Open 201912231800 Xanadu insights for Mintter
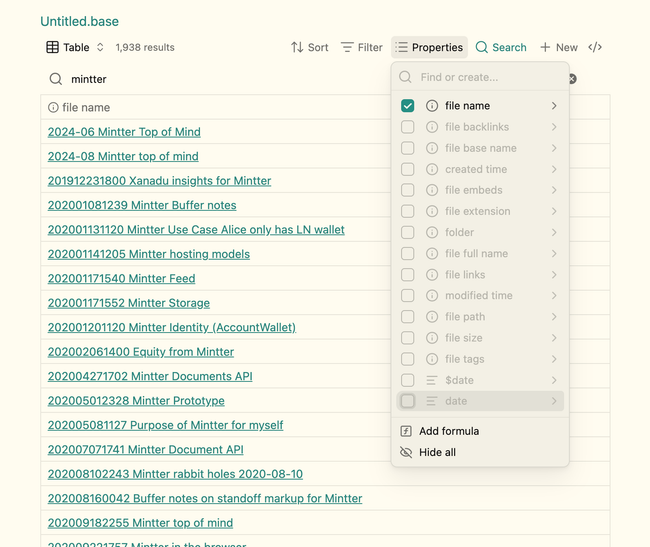Viewport: 650px width, 547px height. coord(159,181)
